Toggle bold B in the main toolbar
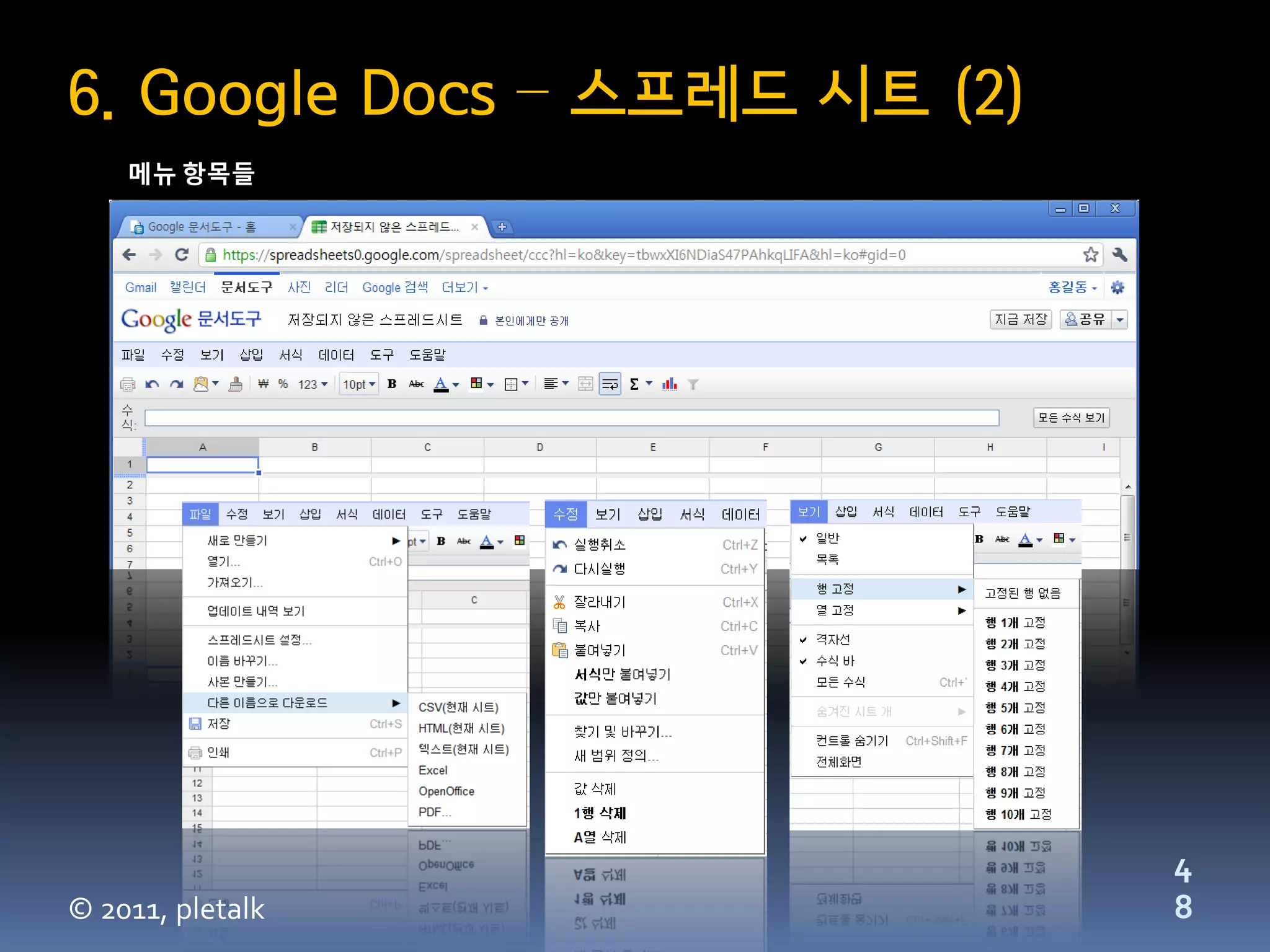 [392, 384]
